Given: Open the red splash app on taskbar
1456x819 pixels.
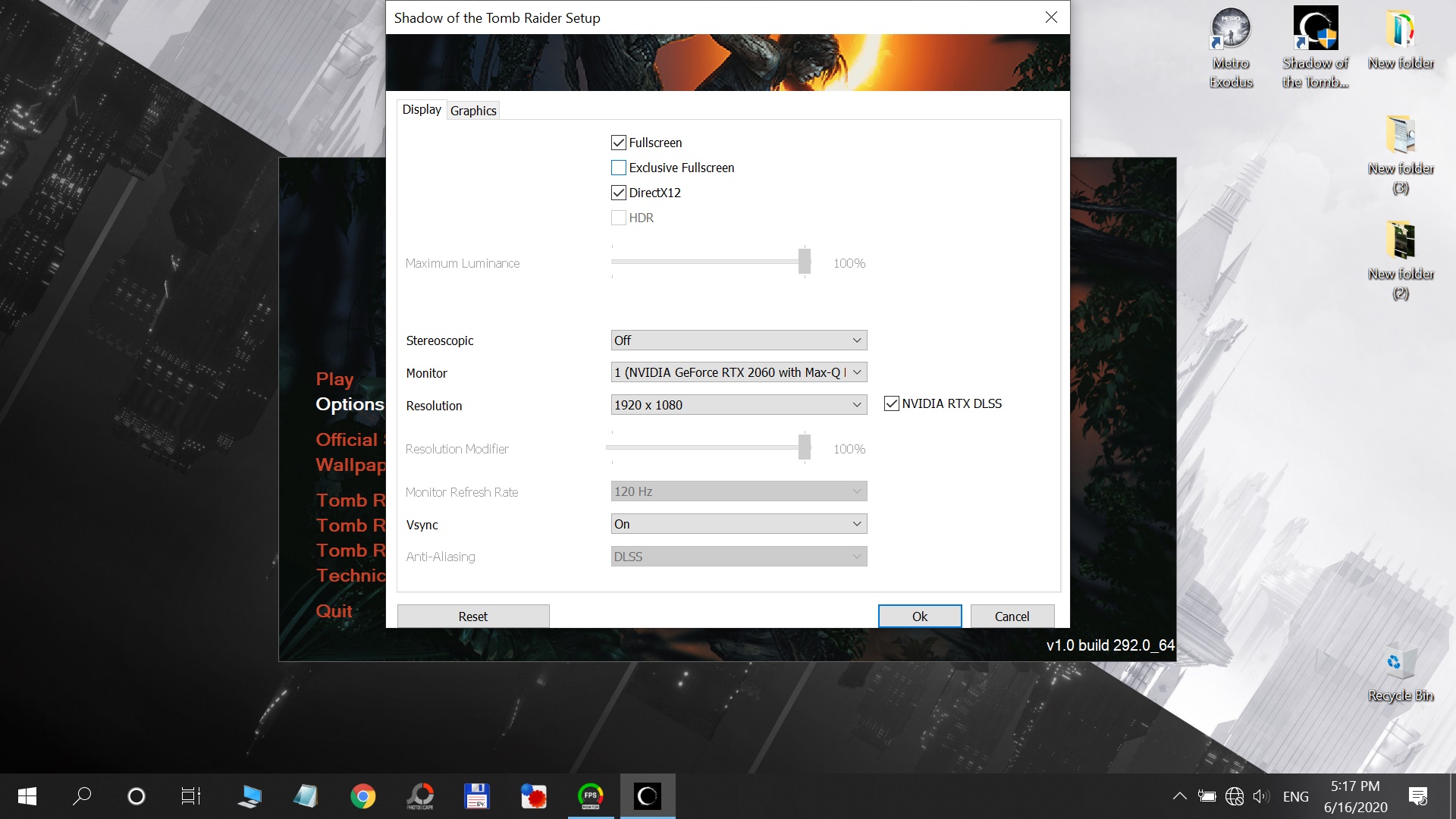Looking at the screenshot, I should coord(534,796).
